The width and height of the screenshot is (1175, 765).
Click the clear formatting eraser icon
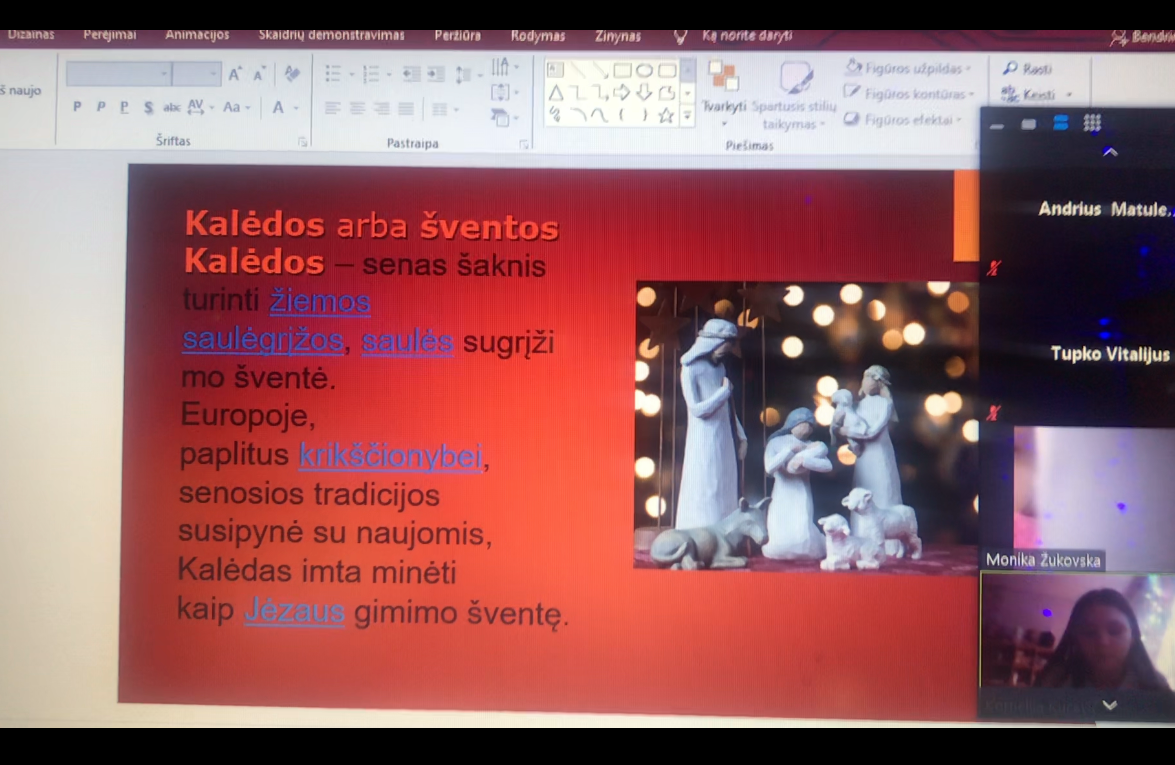292,74
